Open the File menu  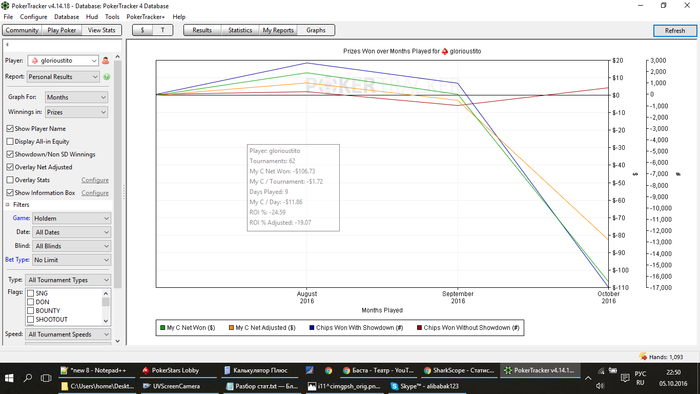(x=8, y=17)
